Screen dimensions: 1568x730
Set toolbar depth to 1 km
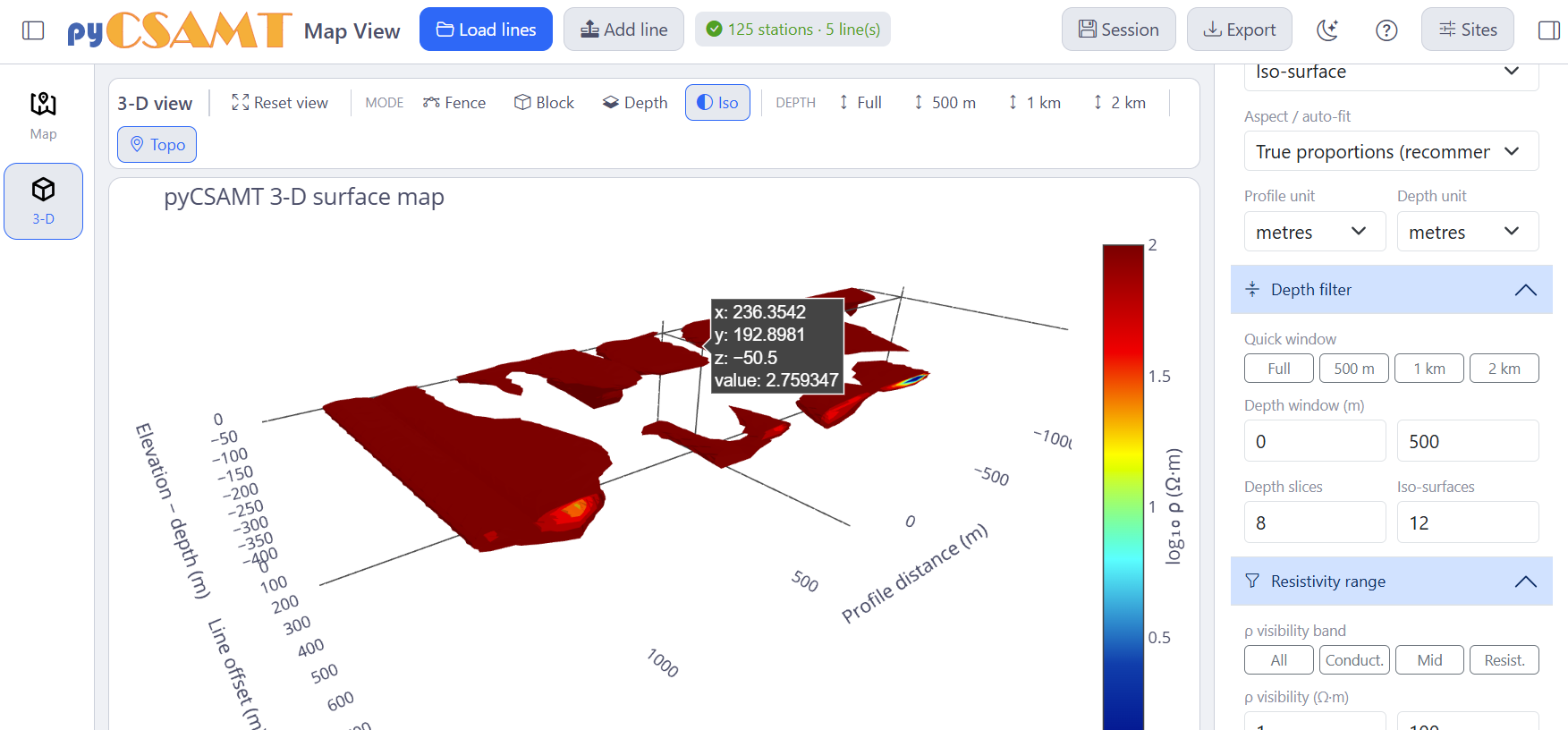coord(1035,103)
